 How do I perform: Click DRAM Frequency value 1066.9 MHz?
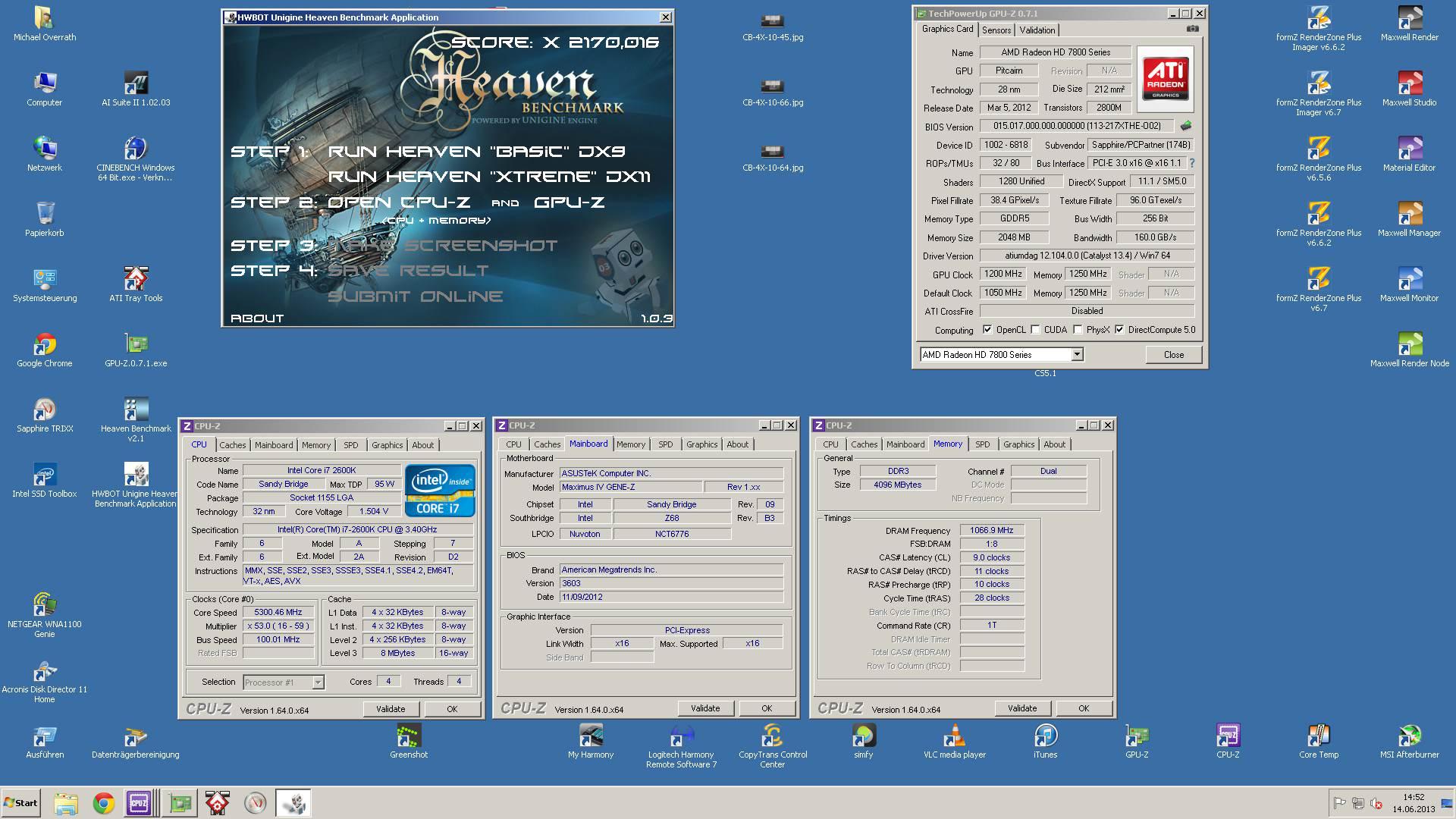tap(992, 531)
